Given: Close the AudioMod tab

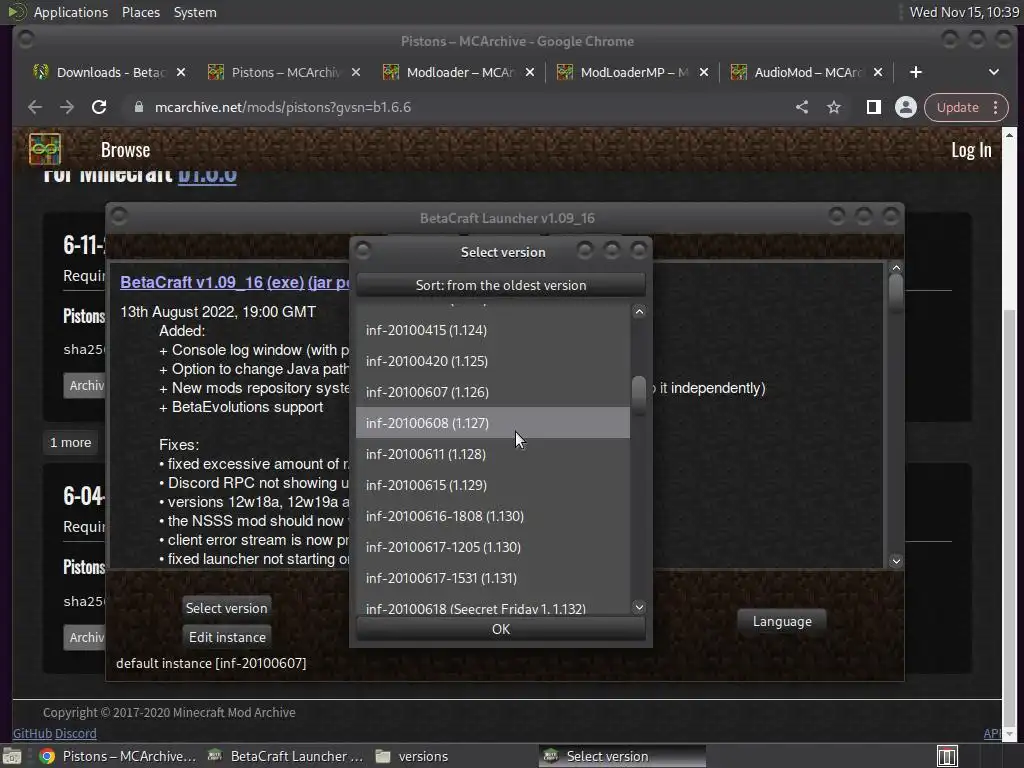Looking at the screenshot, I should (878, 72).
